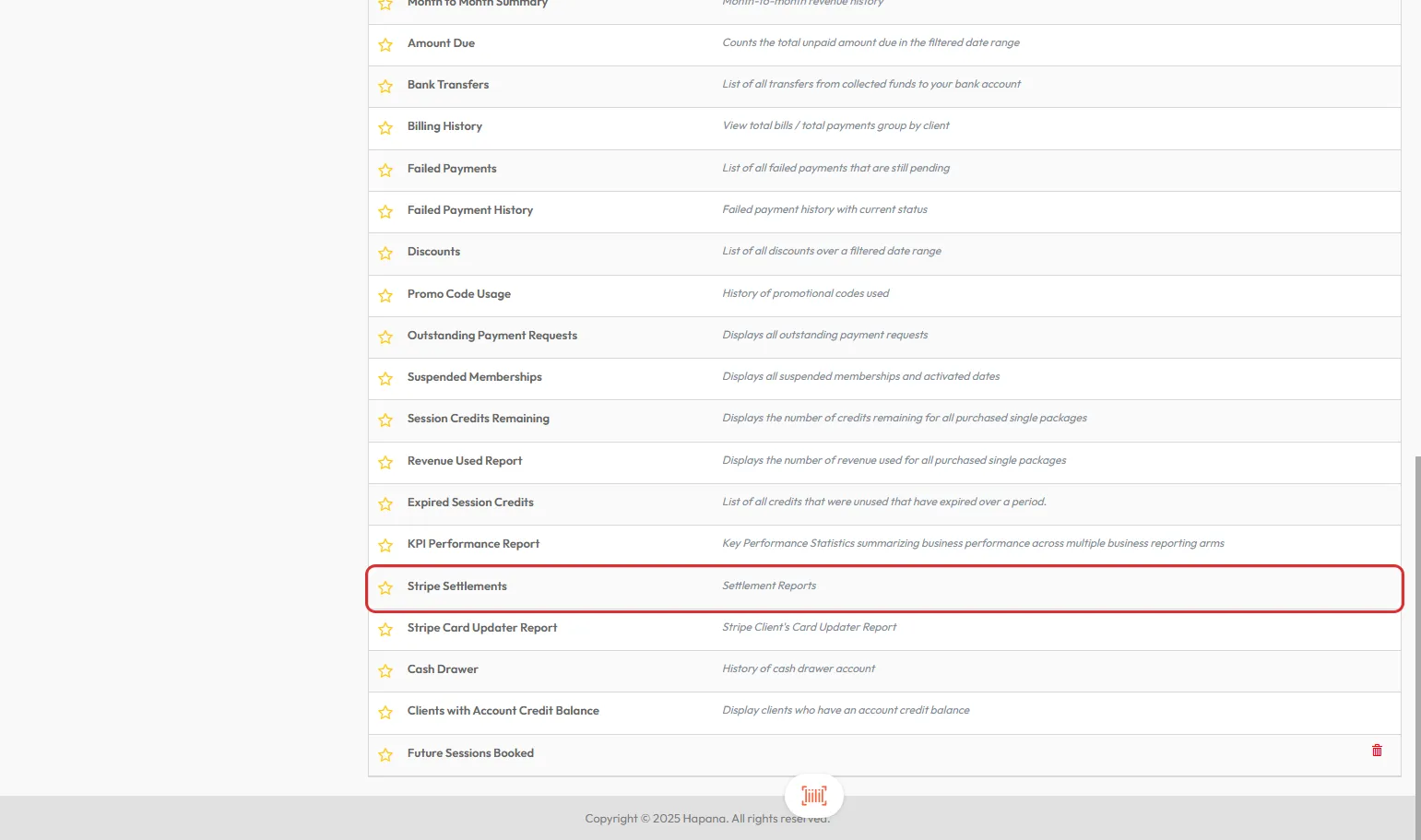Star the Amount Due report
1421x840 pixels.
coord(385,44)
